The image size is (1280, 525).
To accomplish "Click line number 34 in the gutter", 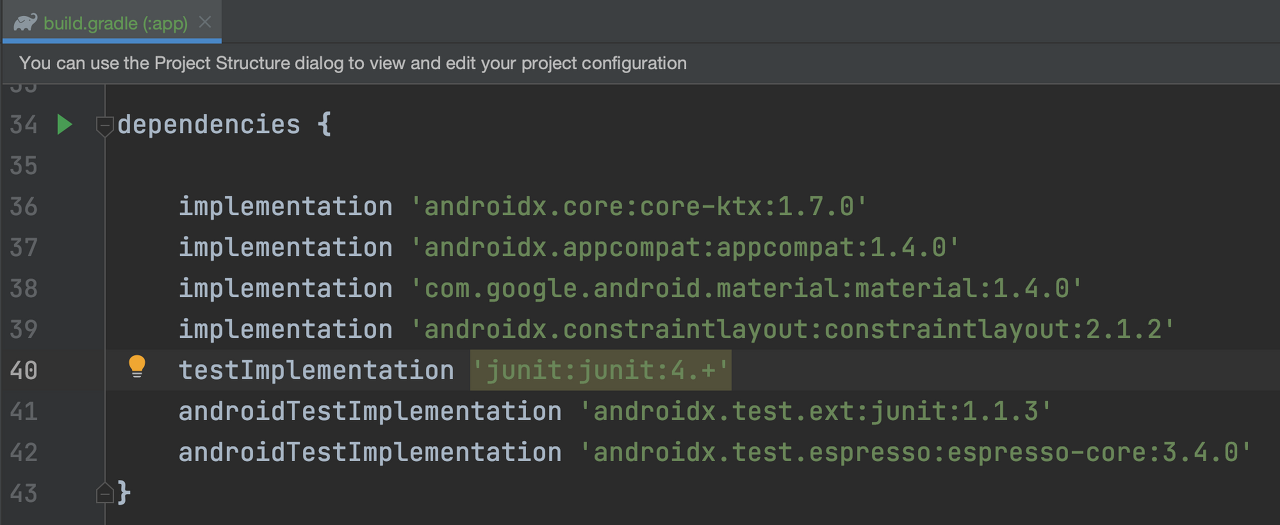I will 23,125.
